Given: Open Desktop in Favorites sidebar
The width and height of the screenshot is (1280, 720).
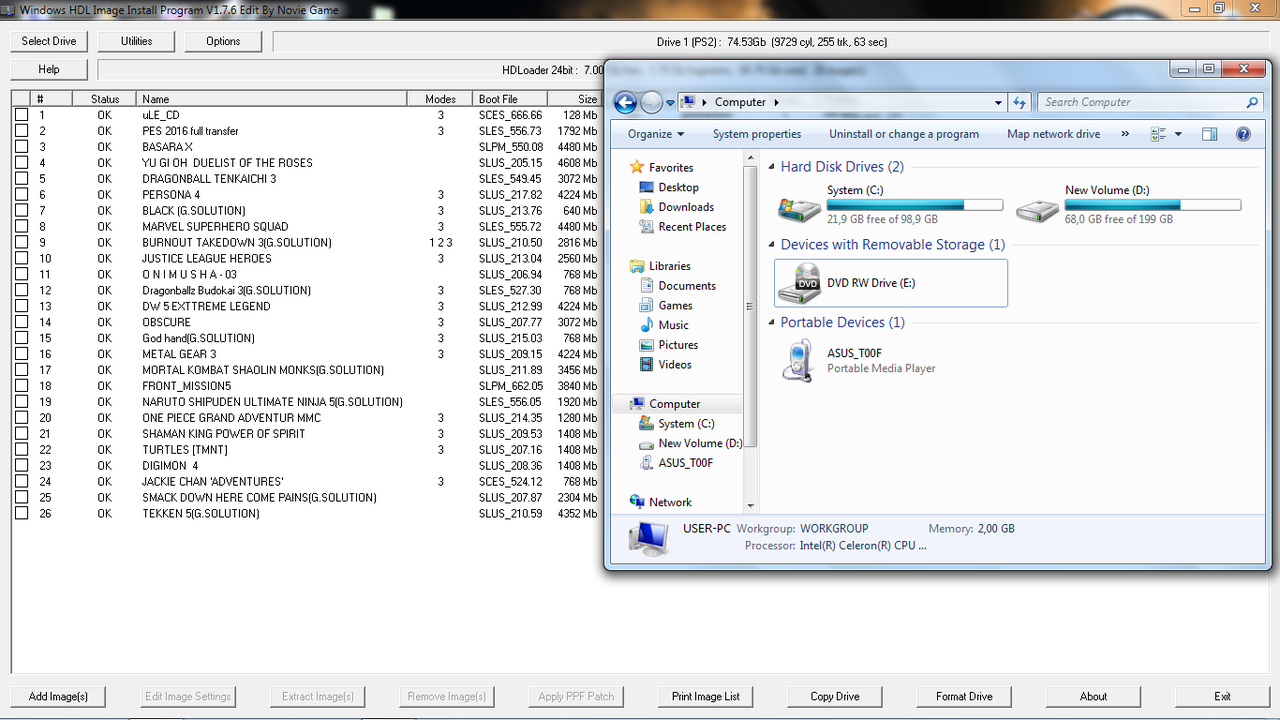Looking at the screenshot, I should pyautogui.click(x=678, y=187).
